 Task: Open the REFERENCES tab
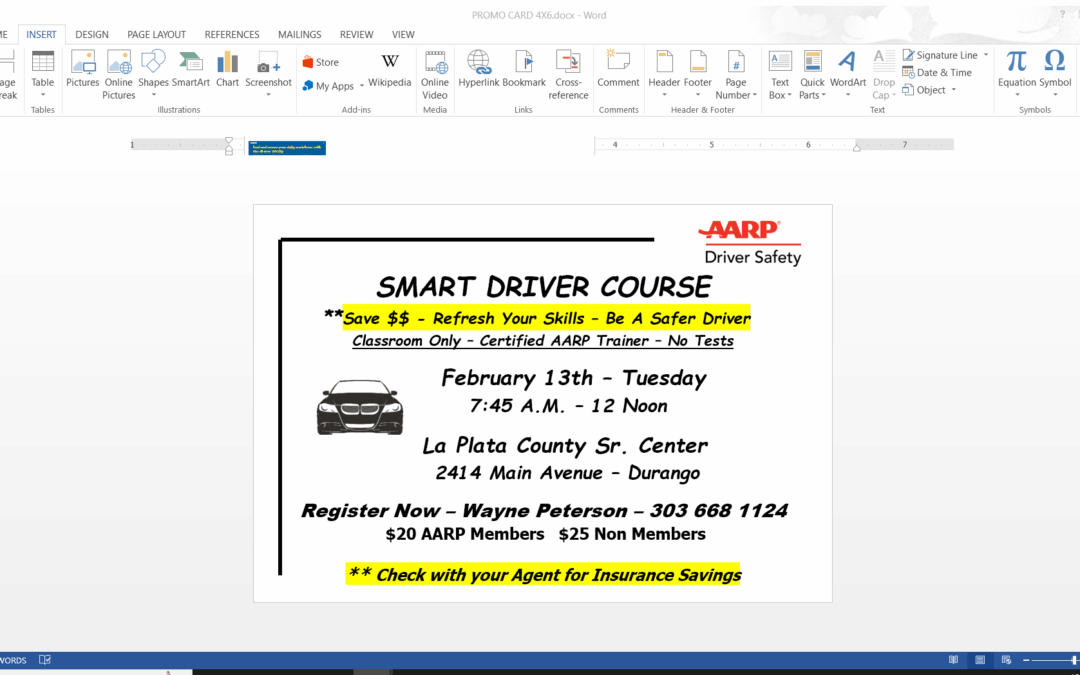click(x=232, y=34)
